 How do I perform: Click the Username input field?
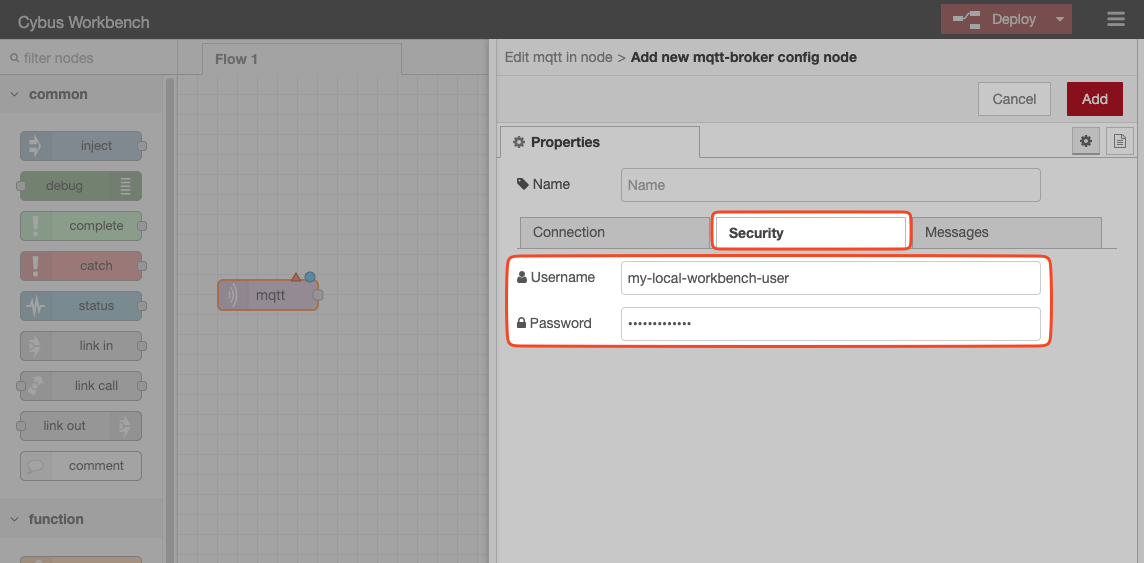pyautogui.click(x=830, y=278)
